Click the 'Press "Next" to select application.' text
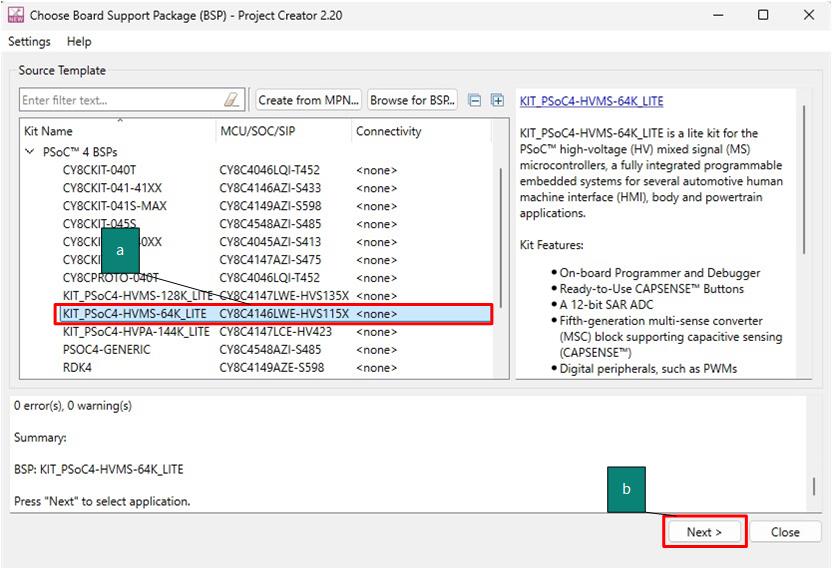This screenshot has width=832, height=570. click(102, 501)
